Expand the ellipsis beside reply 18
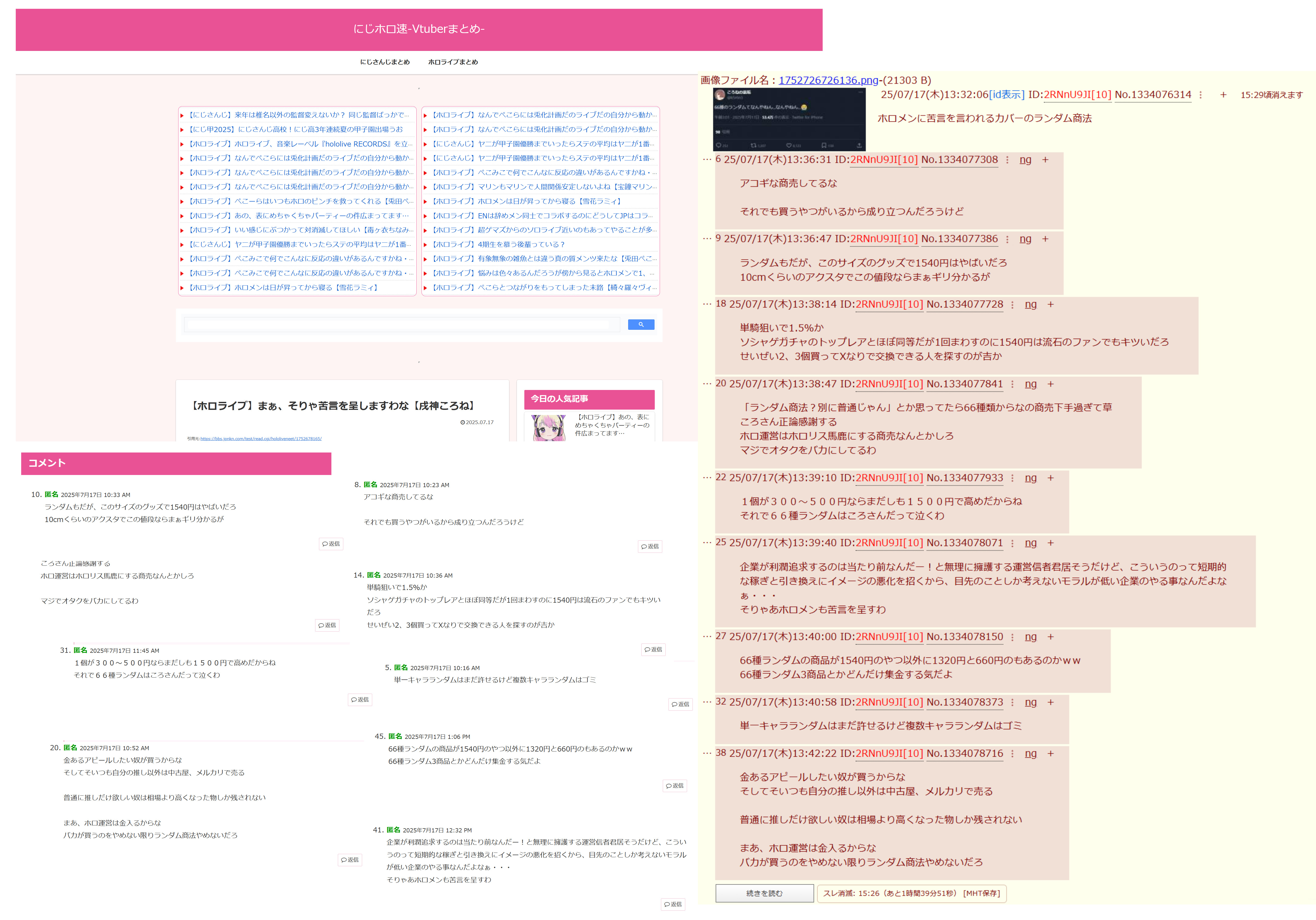The height and width of the screenshot is (920, 1316). pyautogui.click(x=707, y=304)
